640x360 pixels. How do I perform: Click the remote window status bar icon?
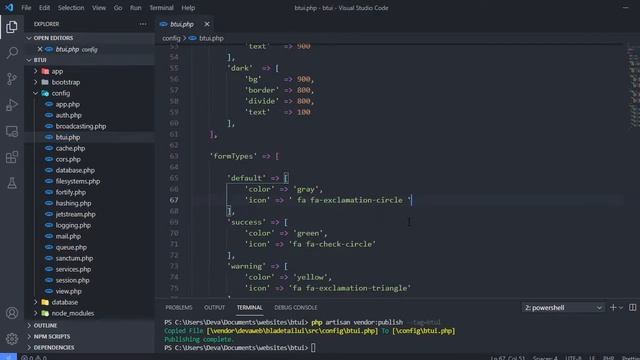[8, 357]
